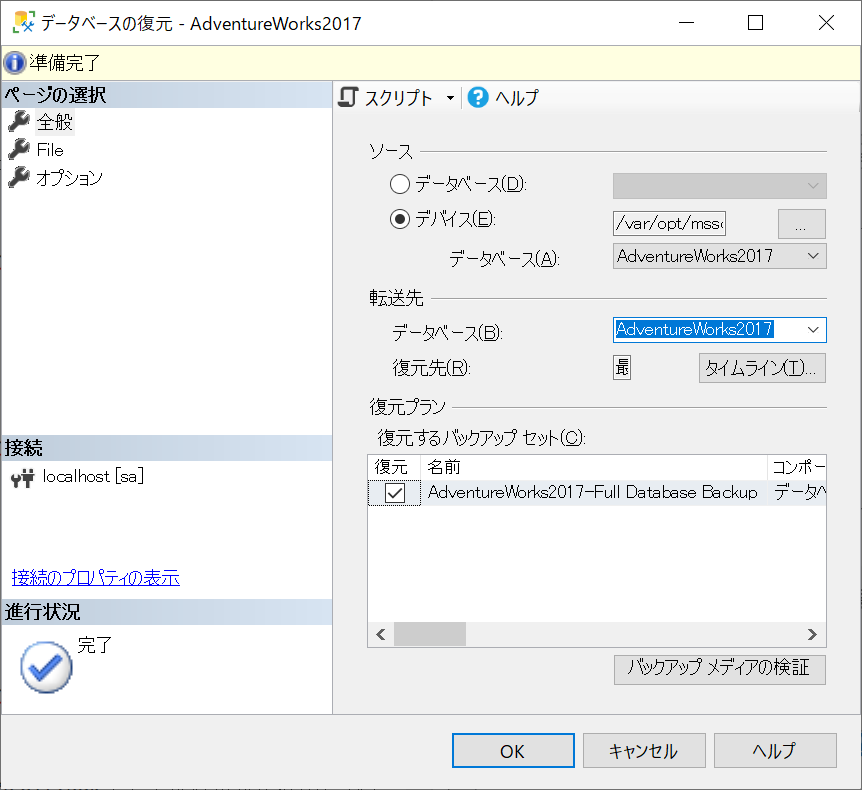Click the device path input field
Screen dimensions: 862x790
pos(669,223)
